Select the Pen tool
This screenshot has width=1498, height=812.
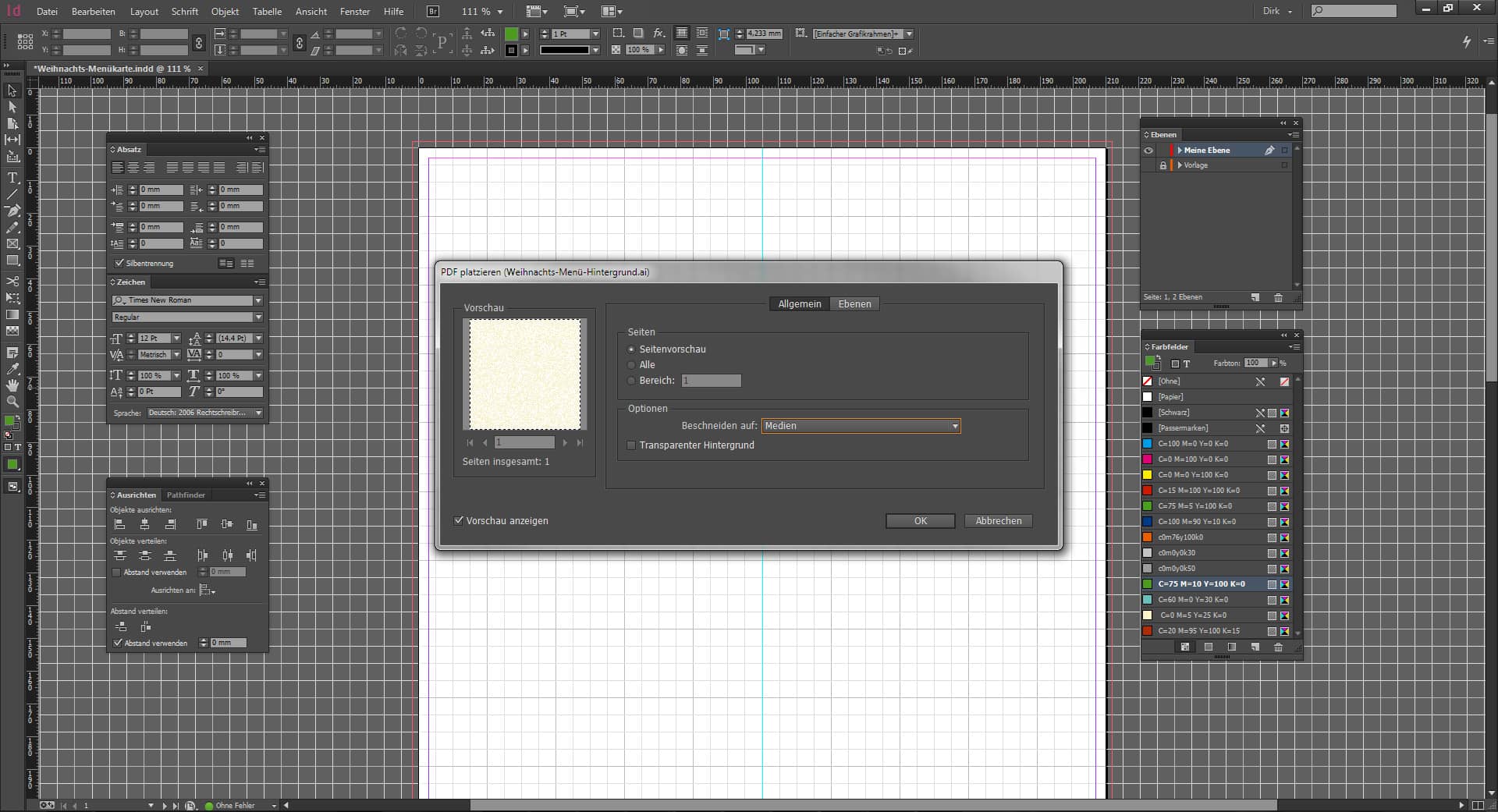click(12, 211)
